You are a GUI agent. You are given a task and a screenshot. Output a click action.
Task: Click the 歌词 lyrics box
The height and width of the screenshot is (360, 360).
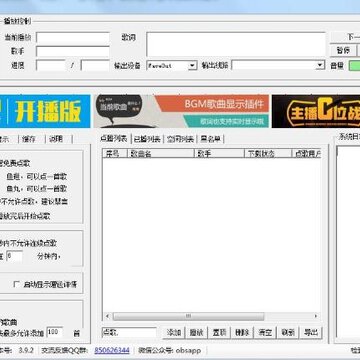tap(236, 44)
